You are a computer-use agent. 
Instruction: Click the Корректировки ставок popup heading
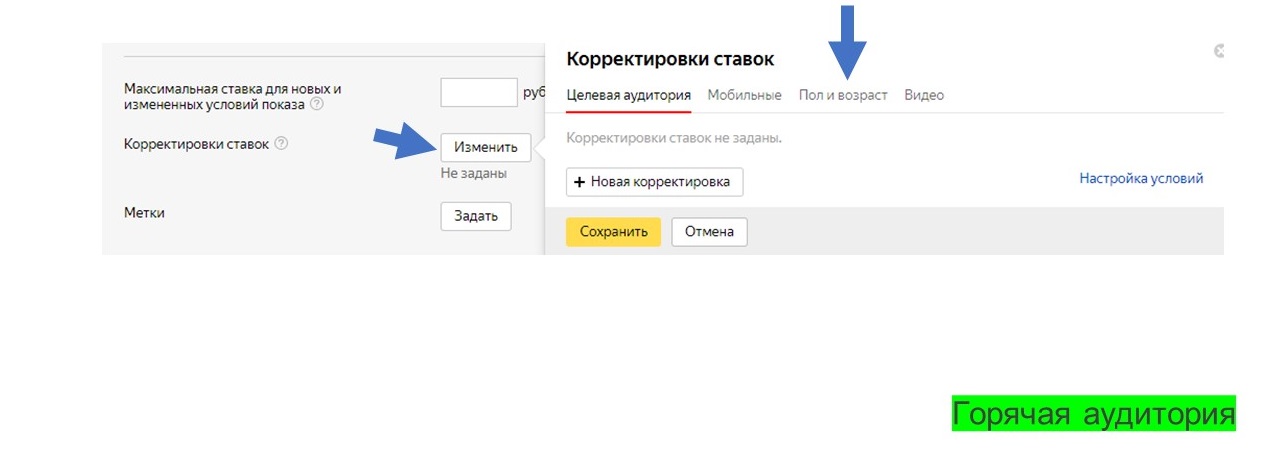click(x=669, y=59)
